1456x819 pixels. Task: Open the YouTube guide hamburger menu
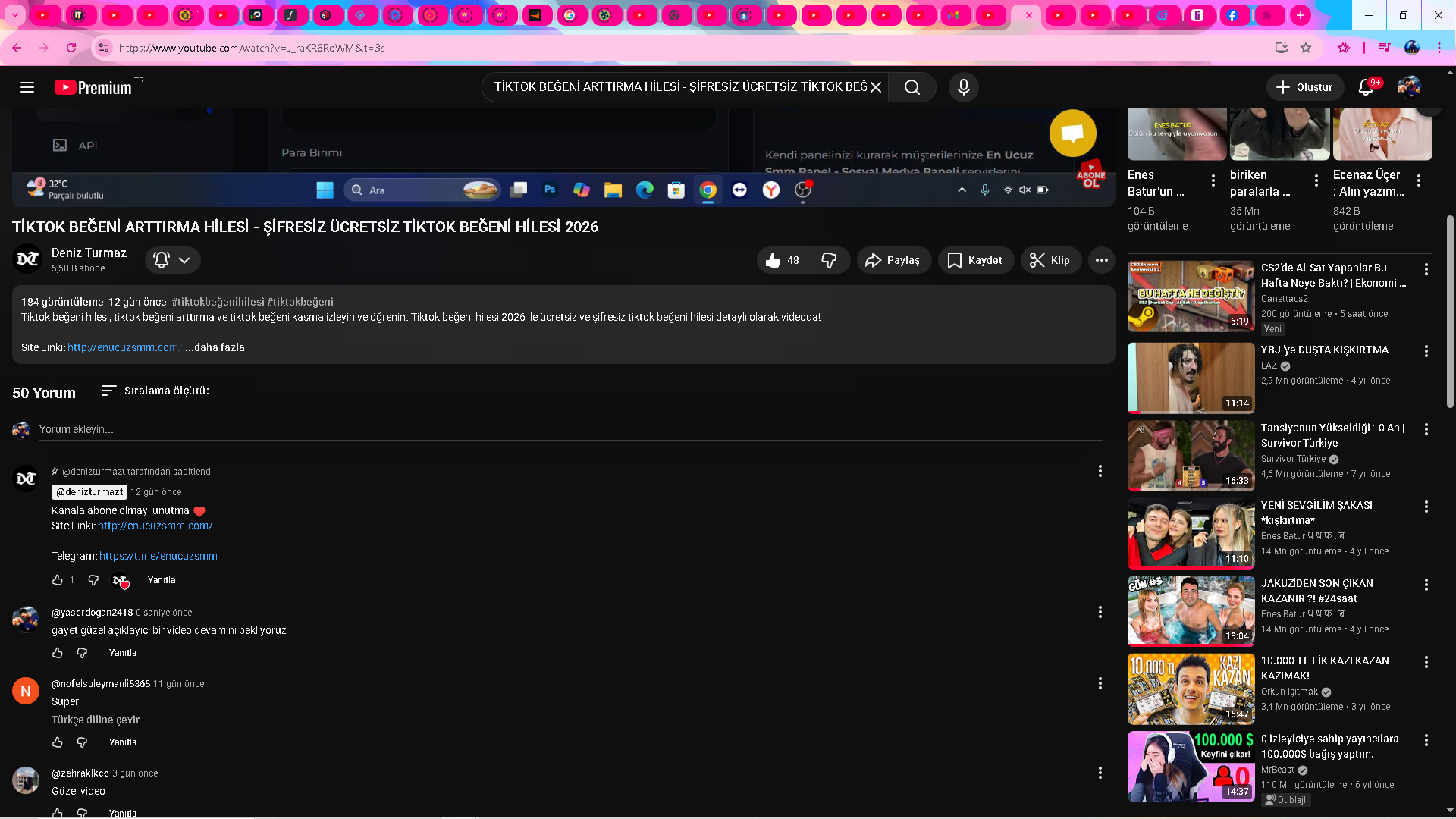[27, 87]
